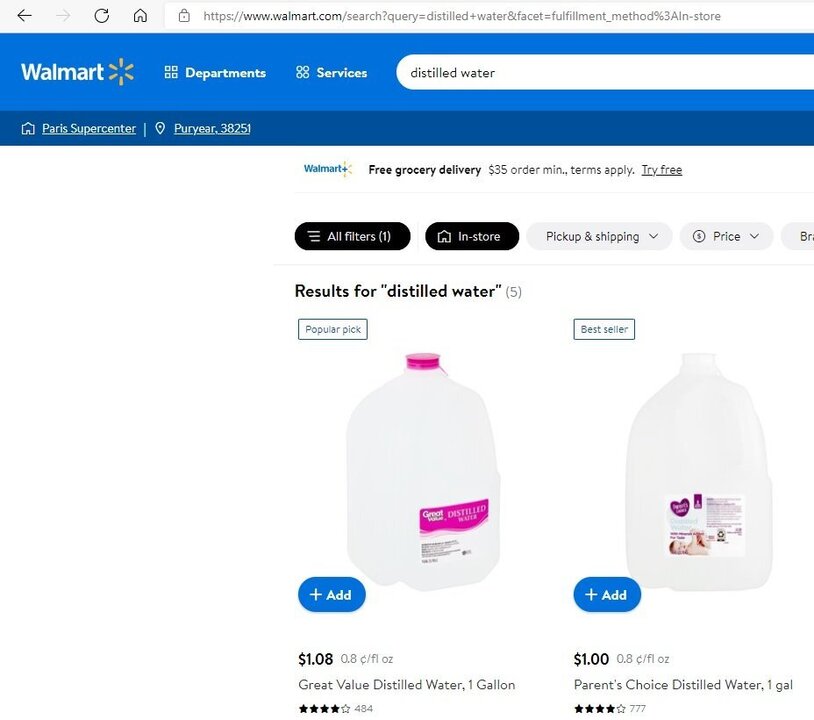
Task: Click the Try free link
Action: pos(661,170)
